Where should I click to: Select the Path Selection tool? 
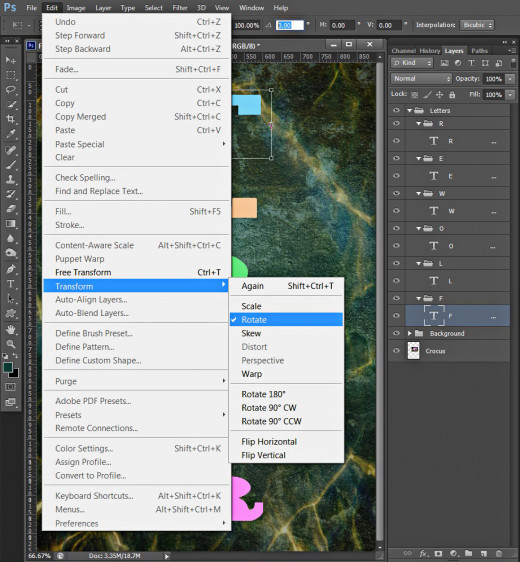coord(11,299)
